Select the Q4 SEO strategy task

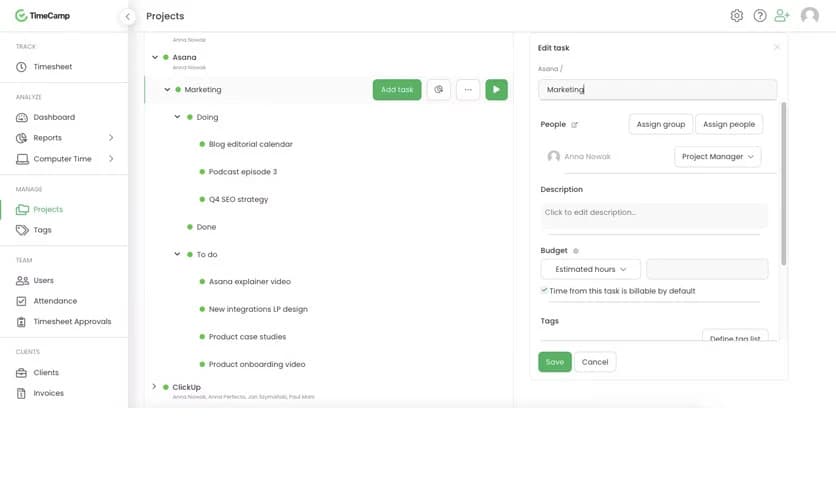(238, 199)
